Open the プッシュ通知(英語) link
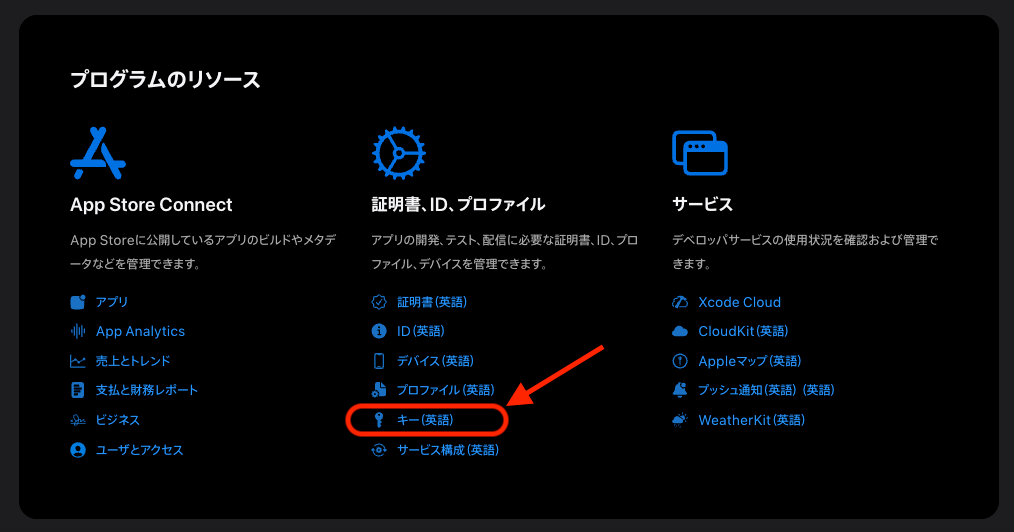 (766, 390)
